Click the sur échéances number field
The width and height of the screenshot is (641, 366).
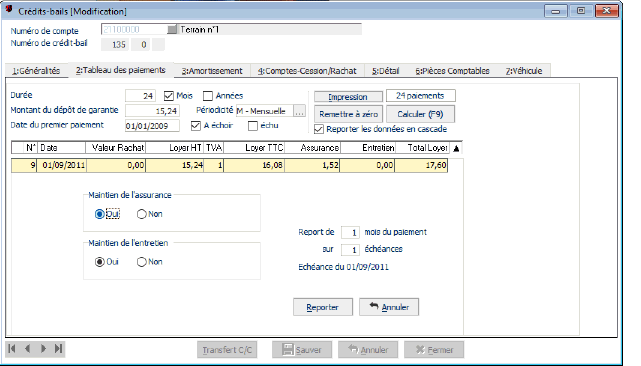tap(350, 249)
